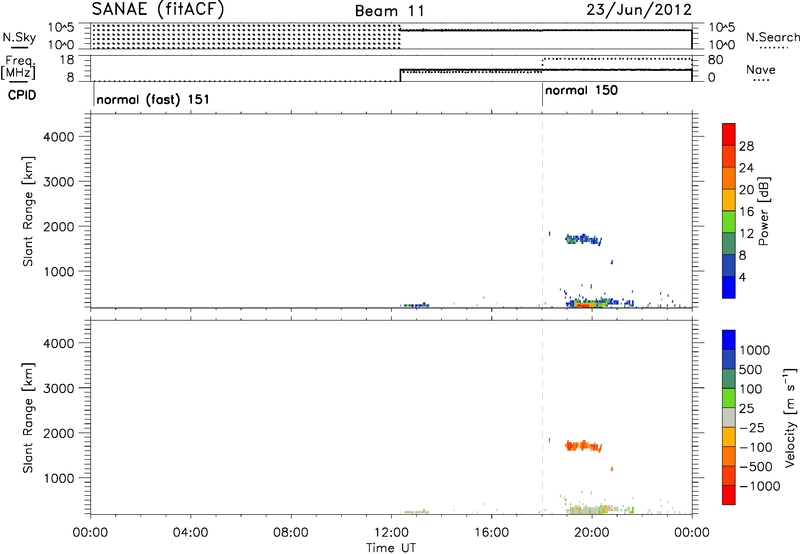Click the '12:00' time axis label

[x=390, y=532]
